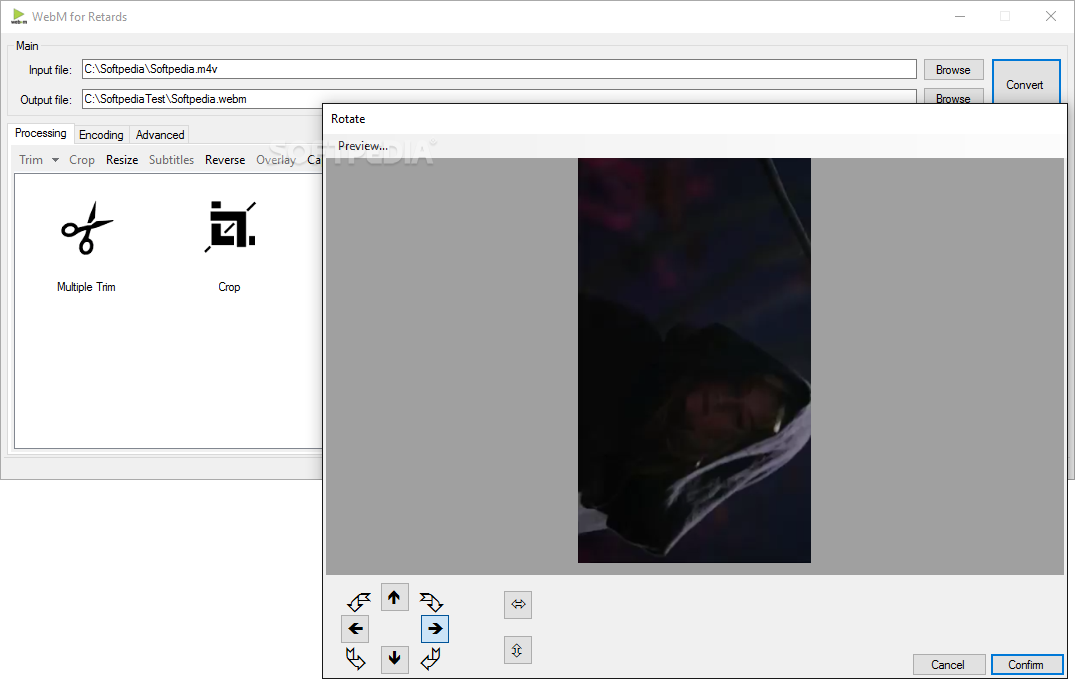The height and width of the screenshot is (679, 1075).
Task: Flip the video horizontally
Action: pyautogui.click(x=518, y=604)
